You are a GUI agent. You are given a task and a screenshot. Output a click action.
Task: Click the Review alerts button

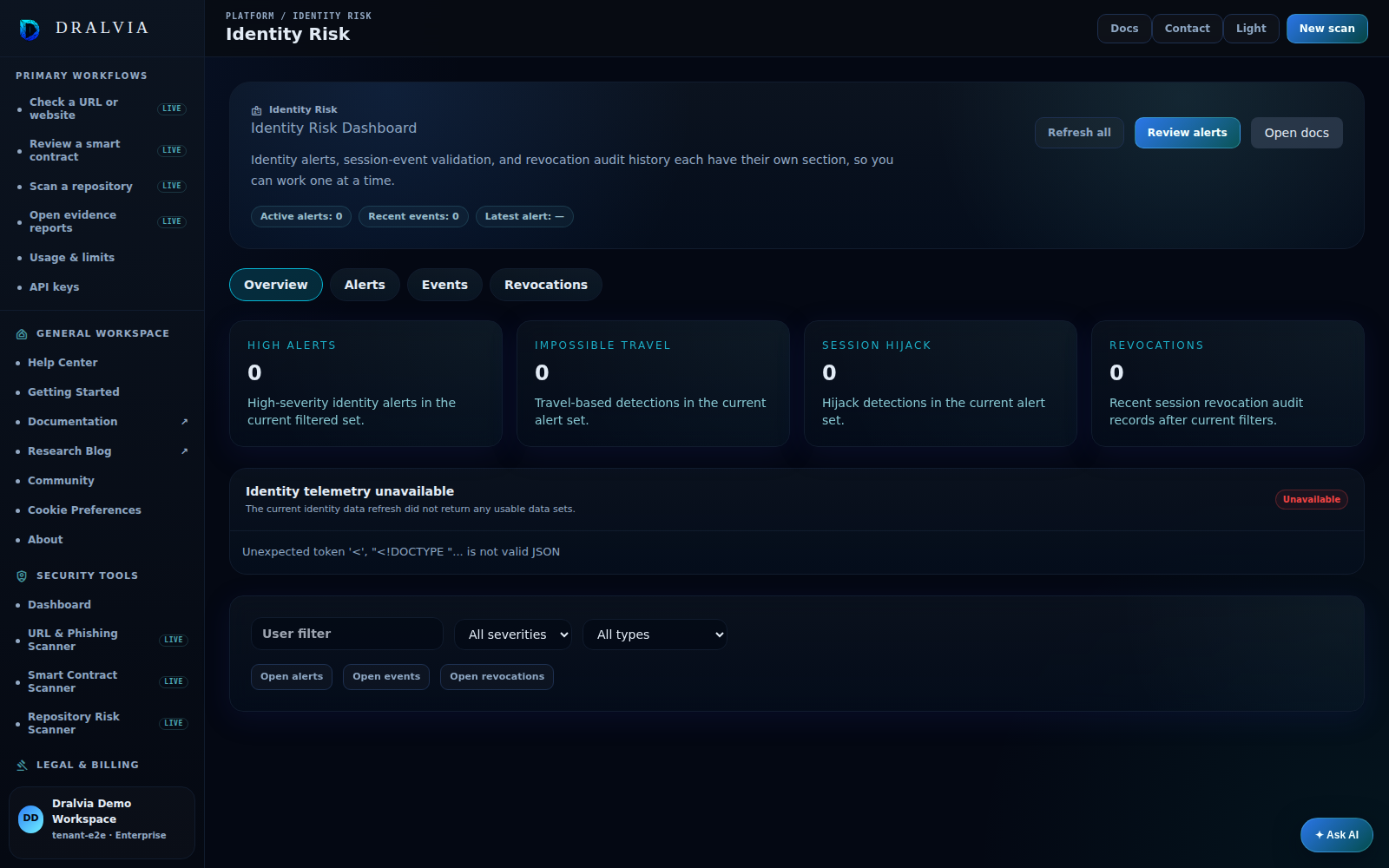coord(1187,133)
